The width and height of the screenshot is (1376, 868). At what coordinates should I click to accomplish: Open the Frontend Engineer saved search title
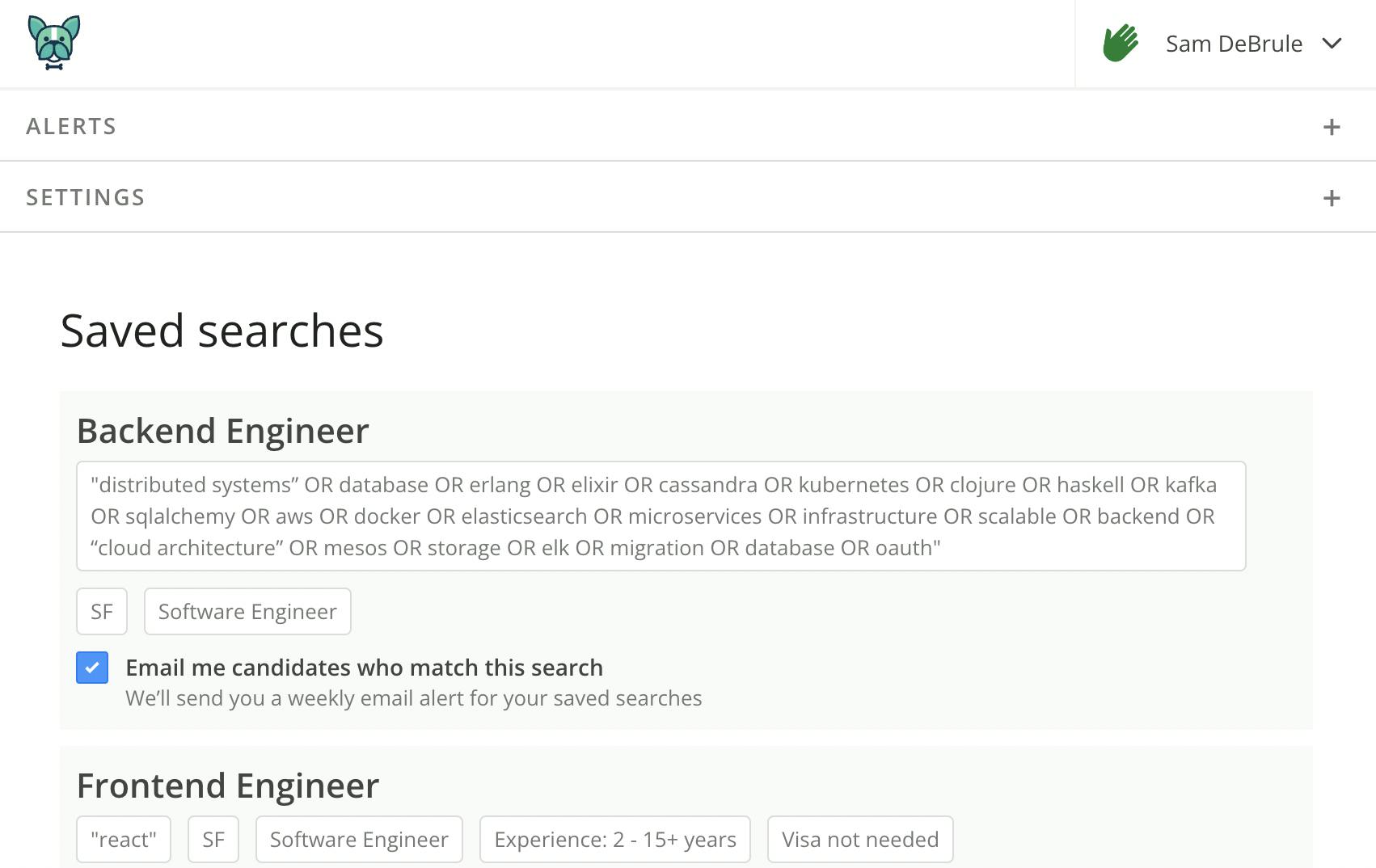228,786
